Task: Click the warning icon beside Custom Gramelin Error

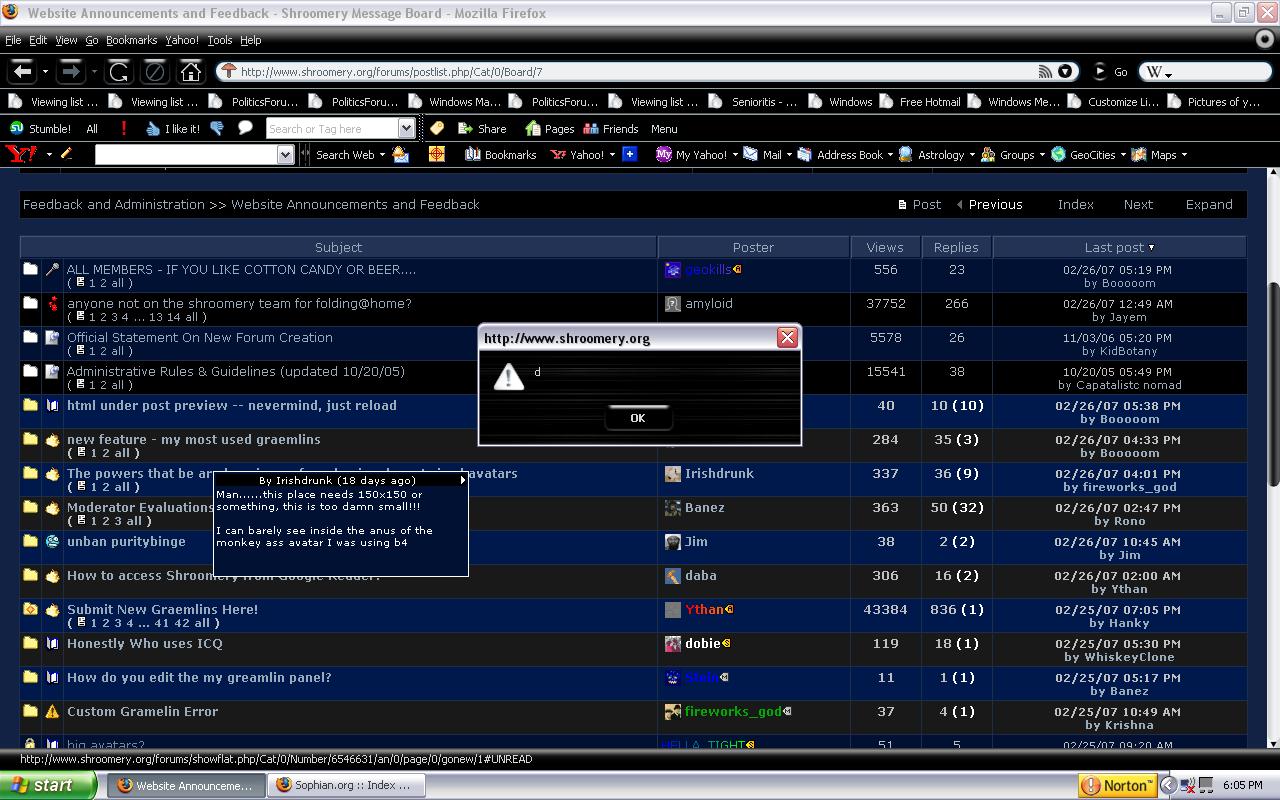Action: (x=52, y=712)
